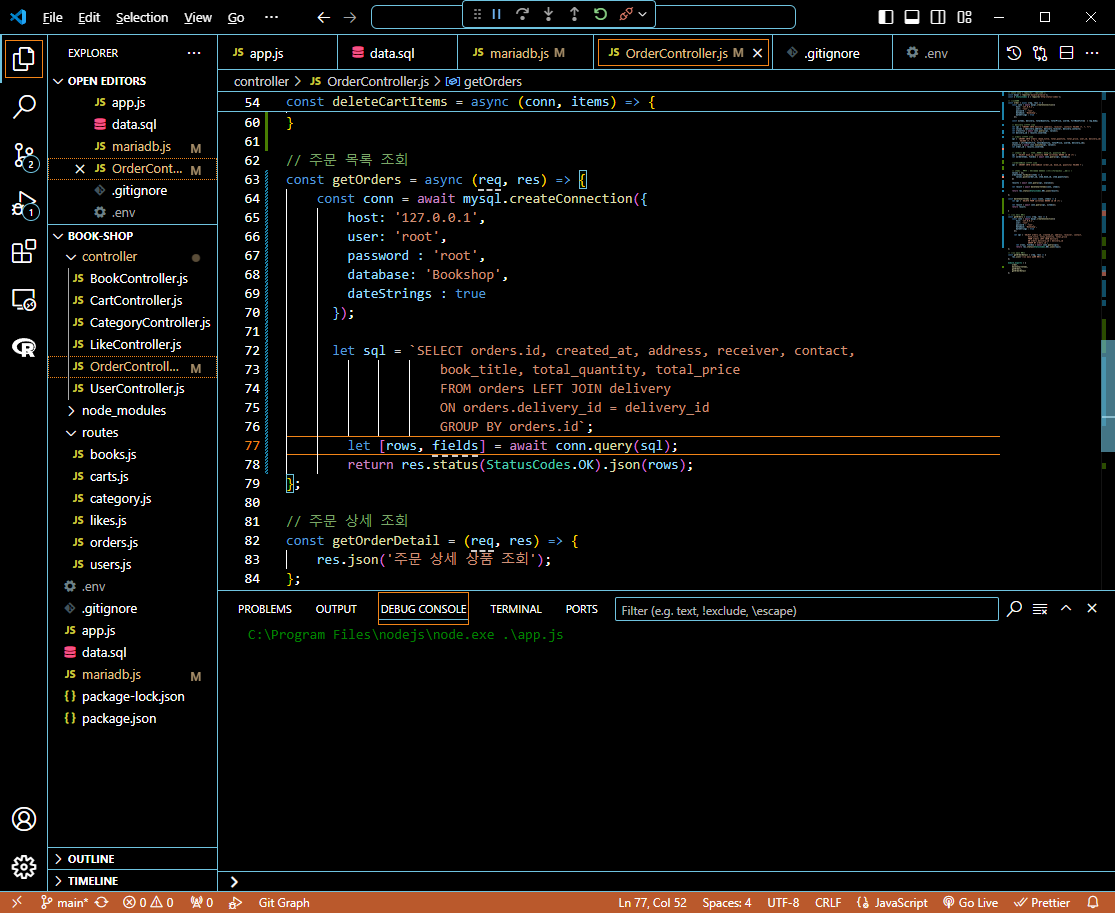This screenshot has width=1115, height=913.
Task: Open Explorer Views and More Actions ellipsis
Action: [x=194, y=53]
